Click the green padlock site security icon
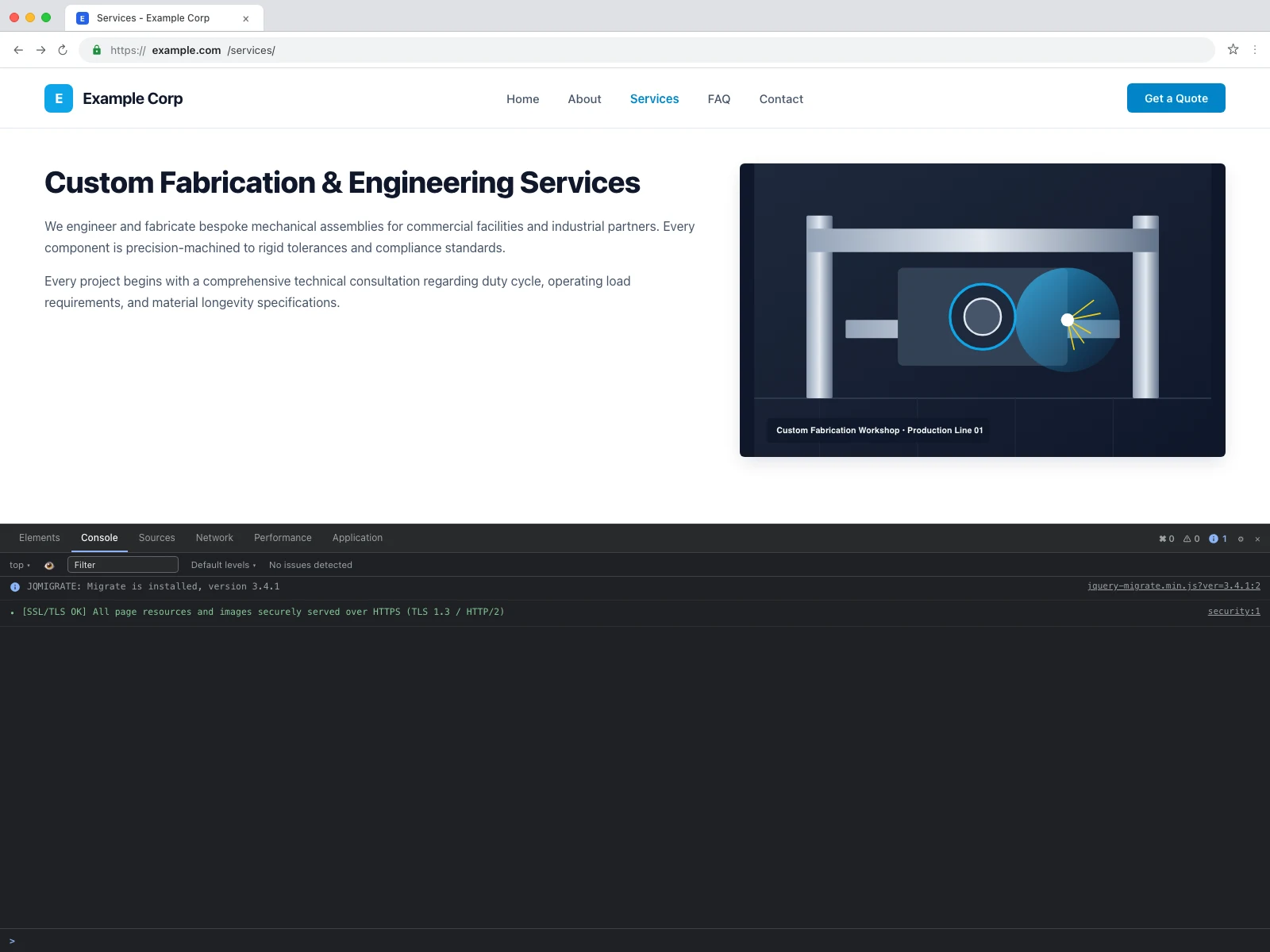 tap(97, 50)
